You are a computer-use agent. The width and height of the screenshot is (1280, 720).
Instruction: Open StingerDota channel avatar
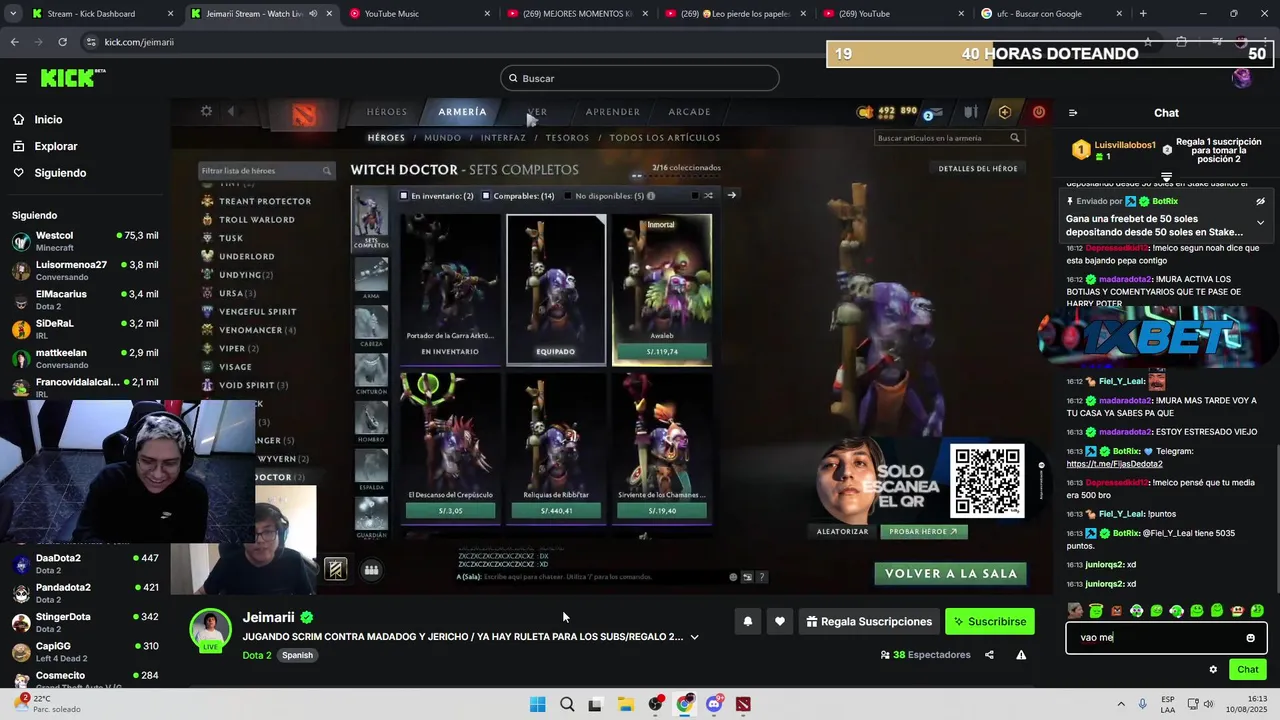(21, 622)
